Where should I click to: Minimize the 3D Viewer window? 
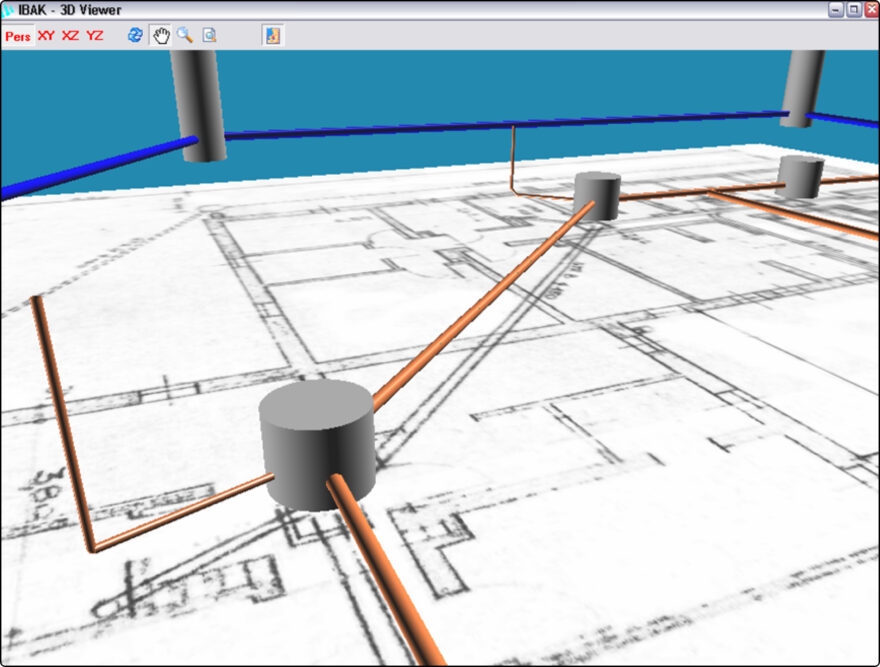[x=836, y=9]
